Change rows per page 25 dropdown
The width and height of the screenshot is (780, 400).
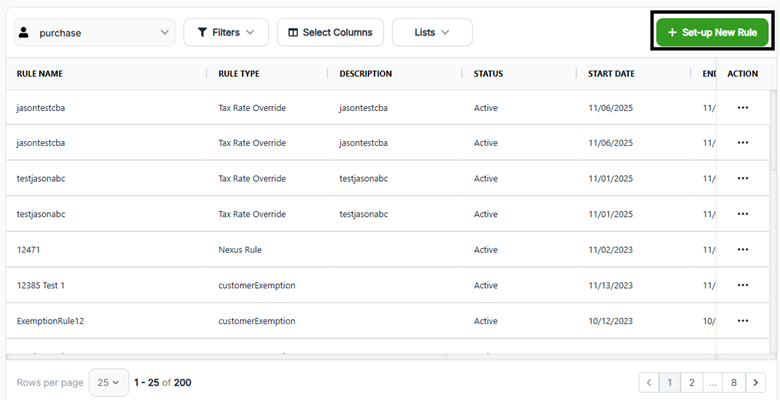tap(108, 383)
